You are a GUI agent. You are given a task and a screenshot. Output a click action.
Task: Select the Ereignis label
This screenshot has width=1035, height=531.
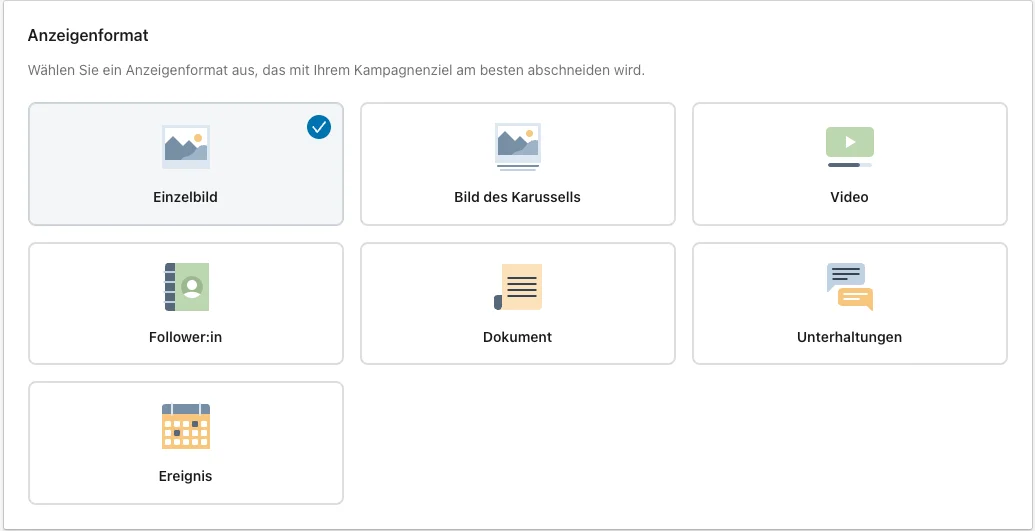pos(185,476)
